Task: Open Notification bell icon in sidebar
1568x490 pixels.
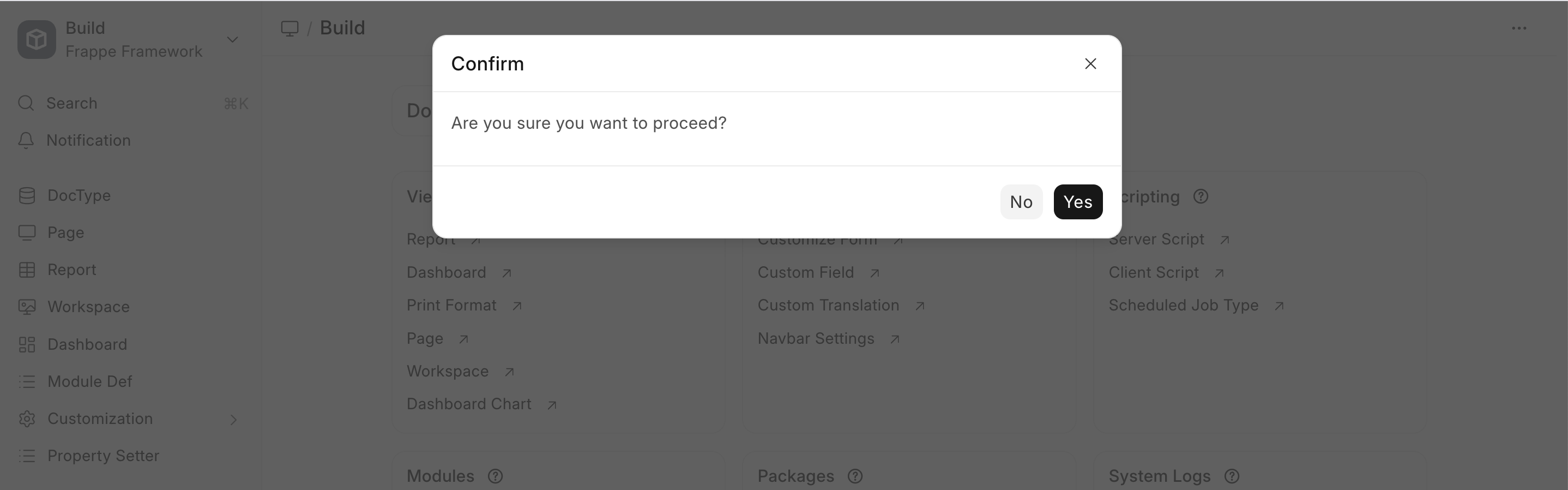Action: click(26, 141)
